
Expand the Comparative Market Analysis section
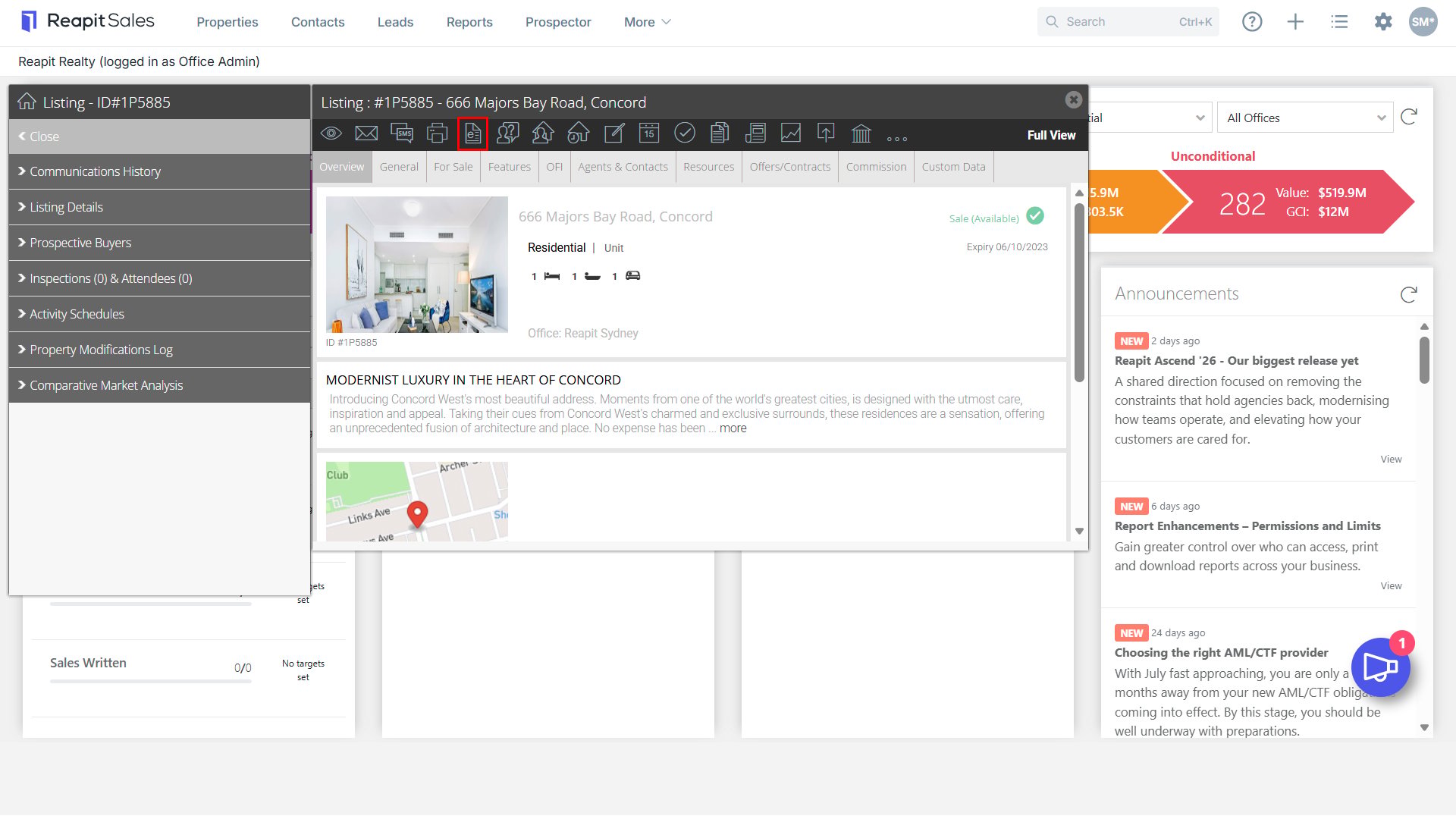(159, 385)
